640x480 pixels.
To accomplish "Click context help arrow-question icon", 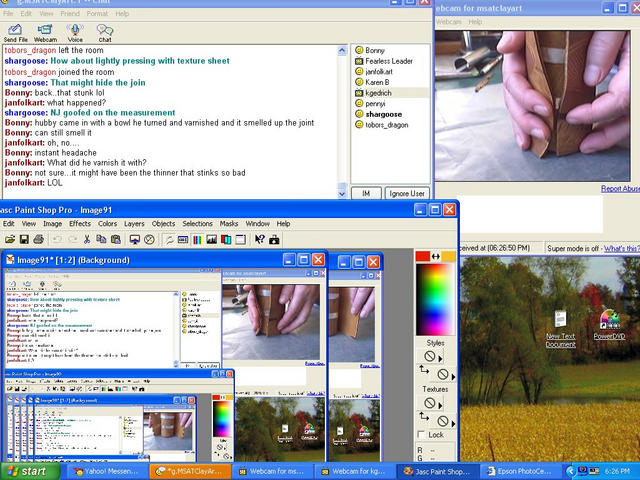I will click(x=260, y=240).
